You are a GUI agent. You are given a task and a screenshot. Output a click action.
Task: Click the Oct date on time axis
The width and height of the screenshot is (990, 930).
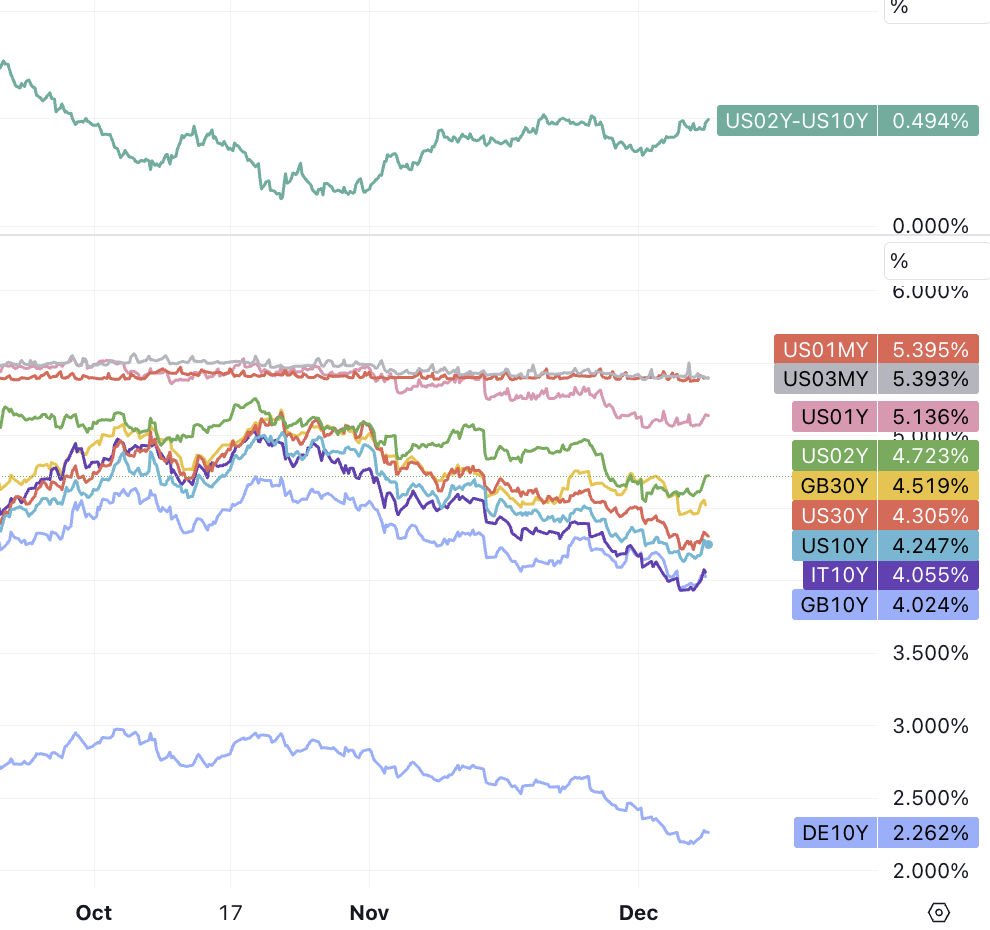click(94, 913)
